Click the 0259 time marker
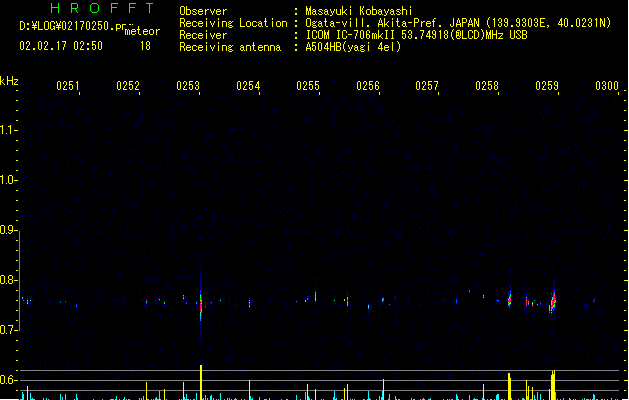629x400 pixels. coord(547,86)
